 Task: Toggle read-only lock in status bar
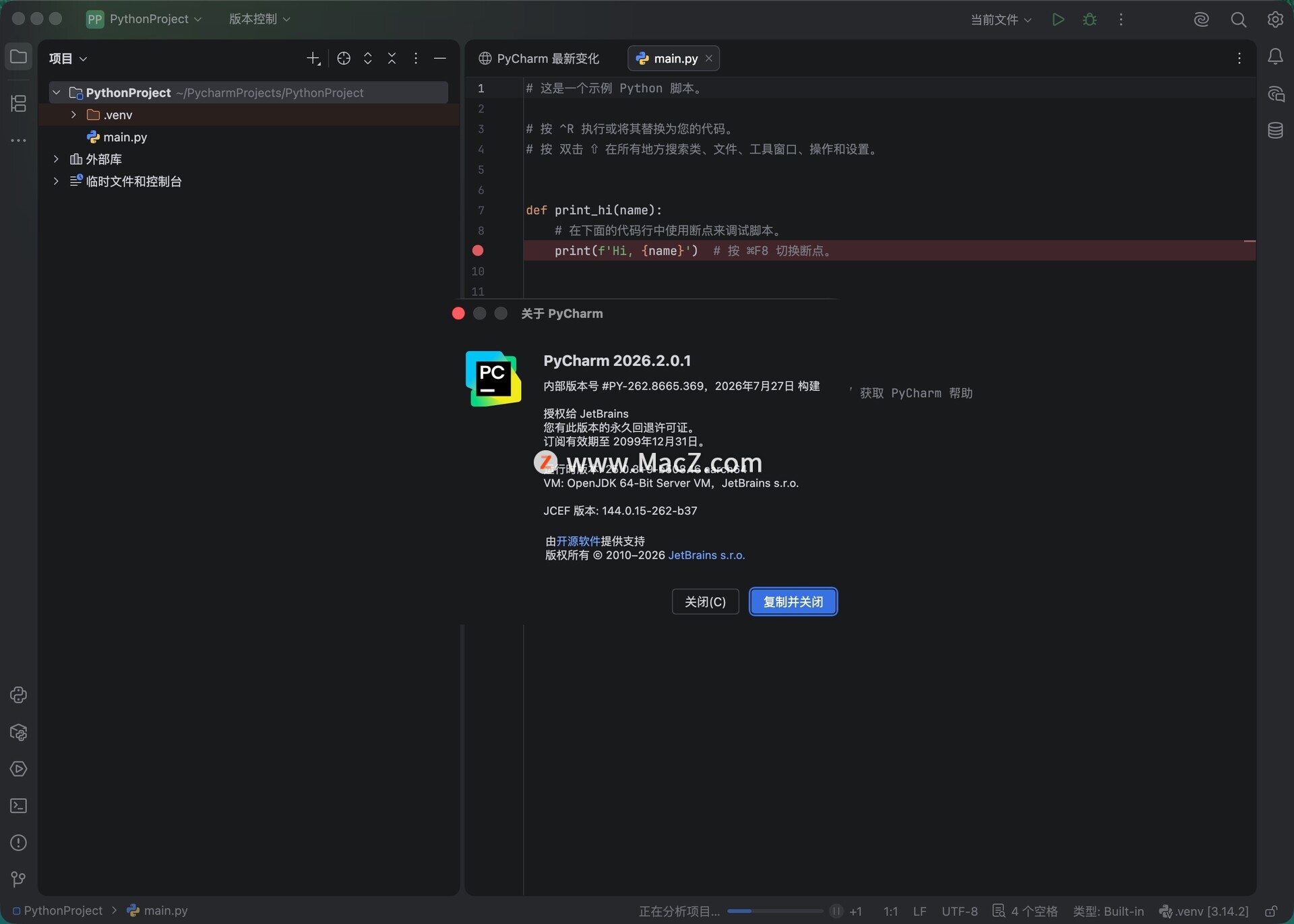1271,911
